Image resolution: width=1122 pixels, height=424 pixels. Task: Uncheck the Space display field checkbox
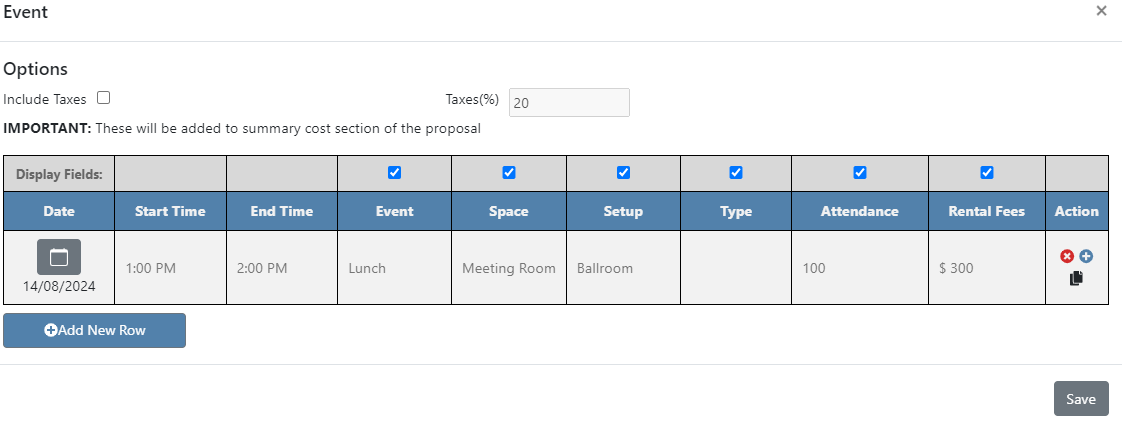pyautogui.click(x=509, y=172)
